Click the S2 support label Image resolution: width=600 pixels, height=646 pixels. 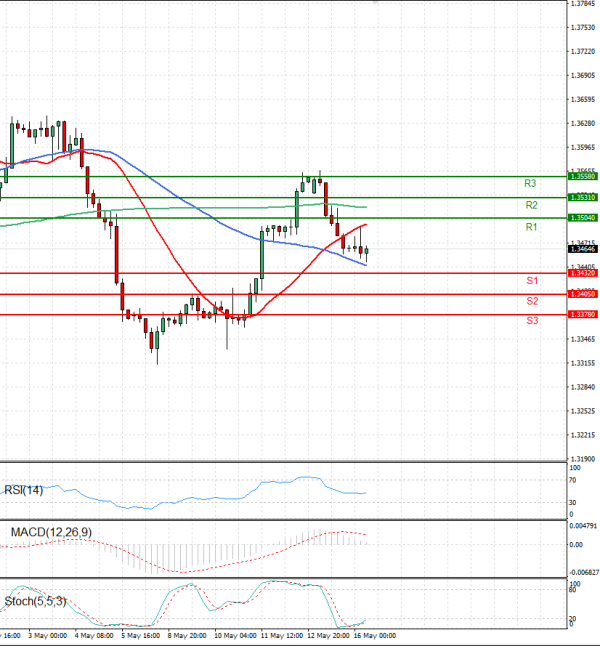coord(532,301)
